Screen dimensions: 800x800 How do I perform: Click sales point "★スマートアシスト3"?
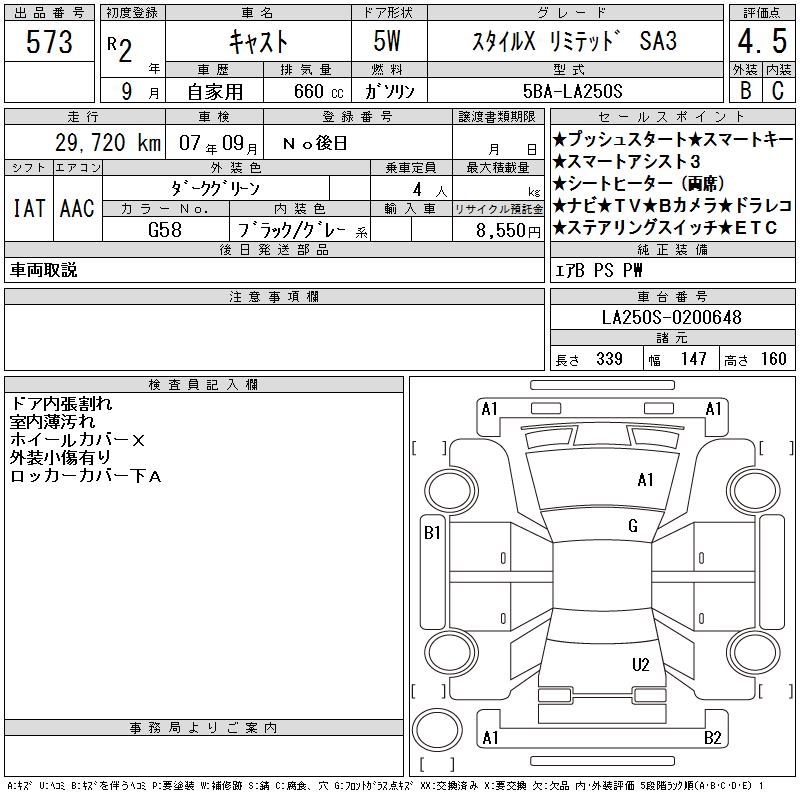(x=627, y=161)
